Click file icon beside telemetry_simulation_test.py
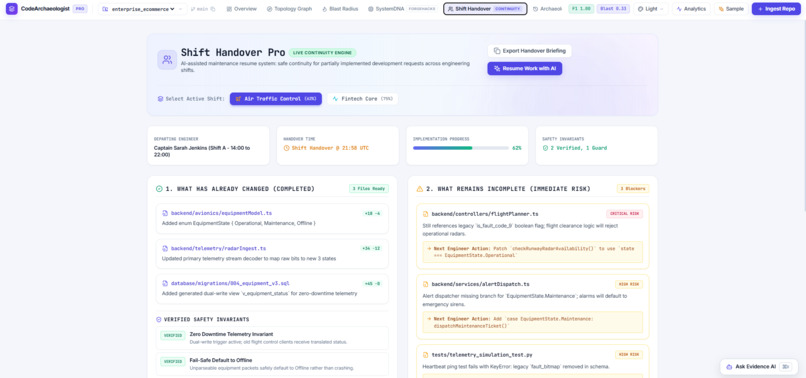 click(425, 354)
